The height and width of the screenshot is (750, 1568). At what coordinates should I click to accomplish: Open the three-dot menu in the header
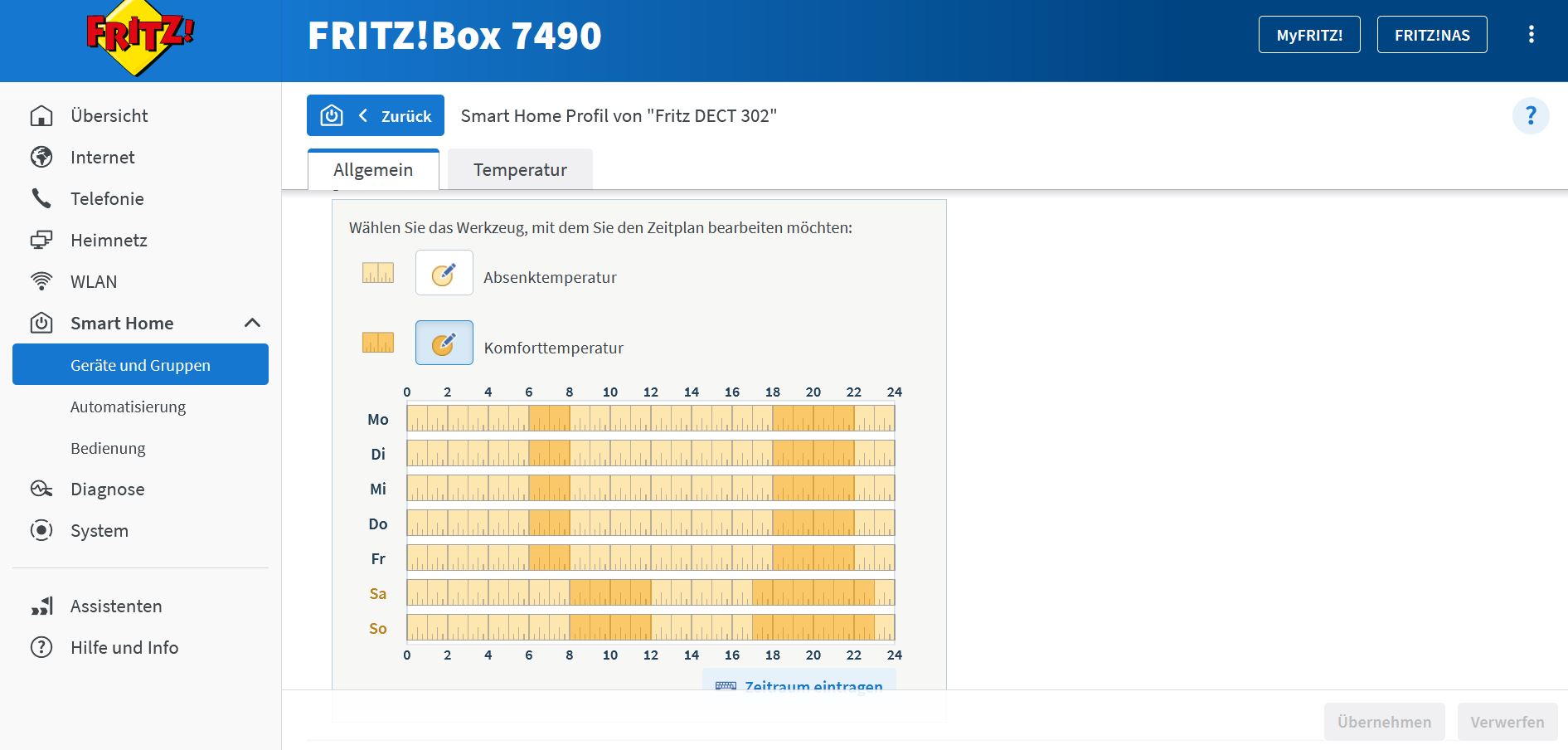pos(1531,35)
